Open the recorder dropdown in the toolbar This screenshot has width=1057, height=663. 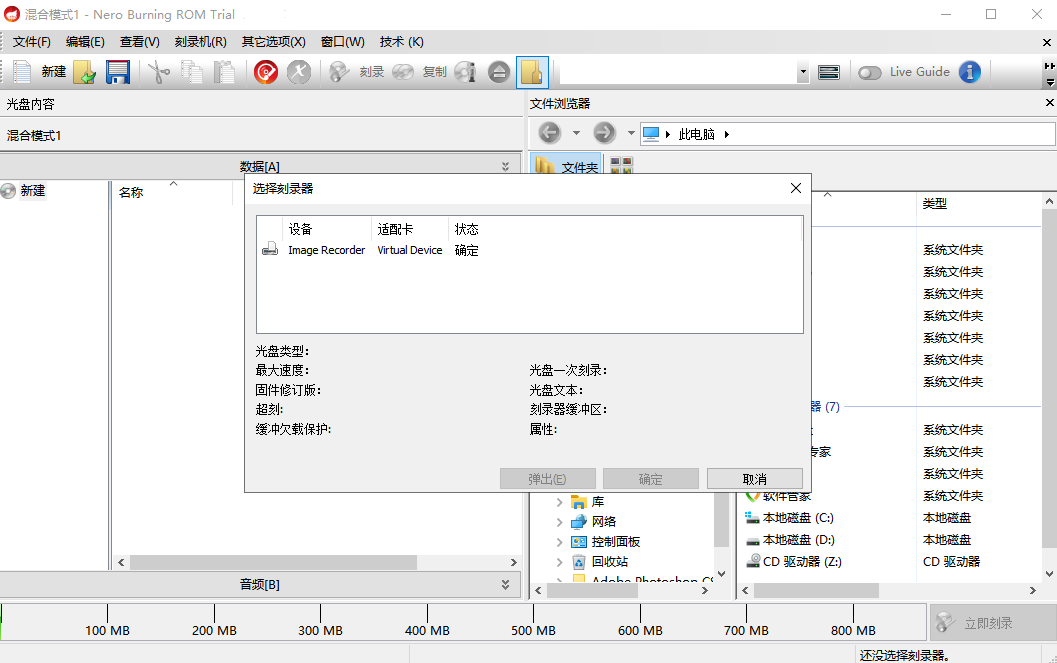tap(803, 72)
